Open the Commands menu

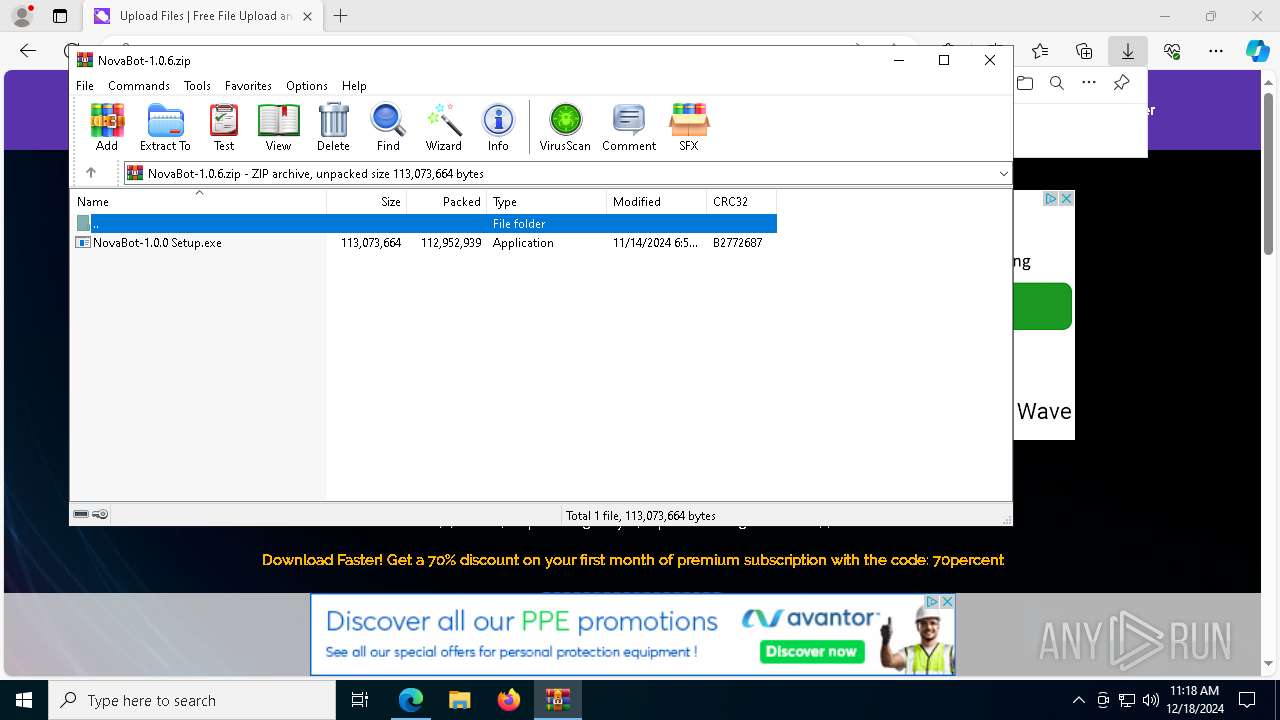coord(139,86)
